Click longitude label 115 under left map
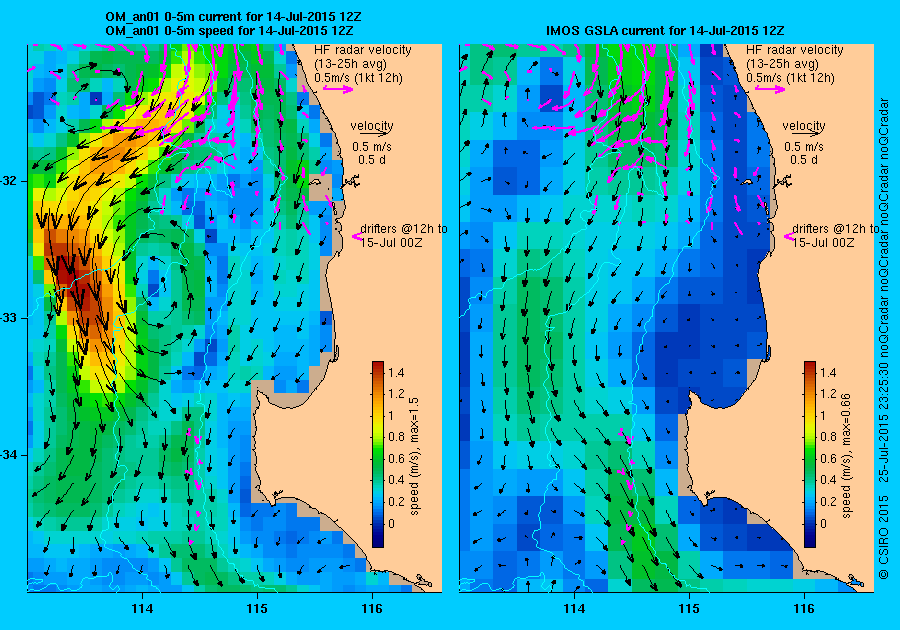The image size is (900, 630). 257,609
